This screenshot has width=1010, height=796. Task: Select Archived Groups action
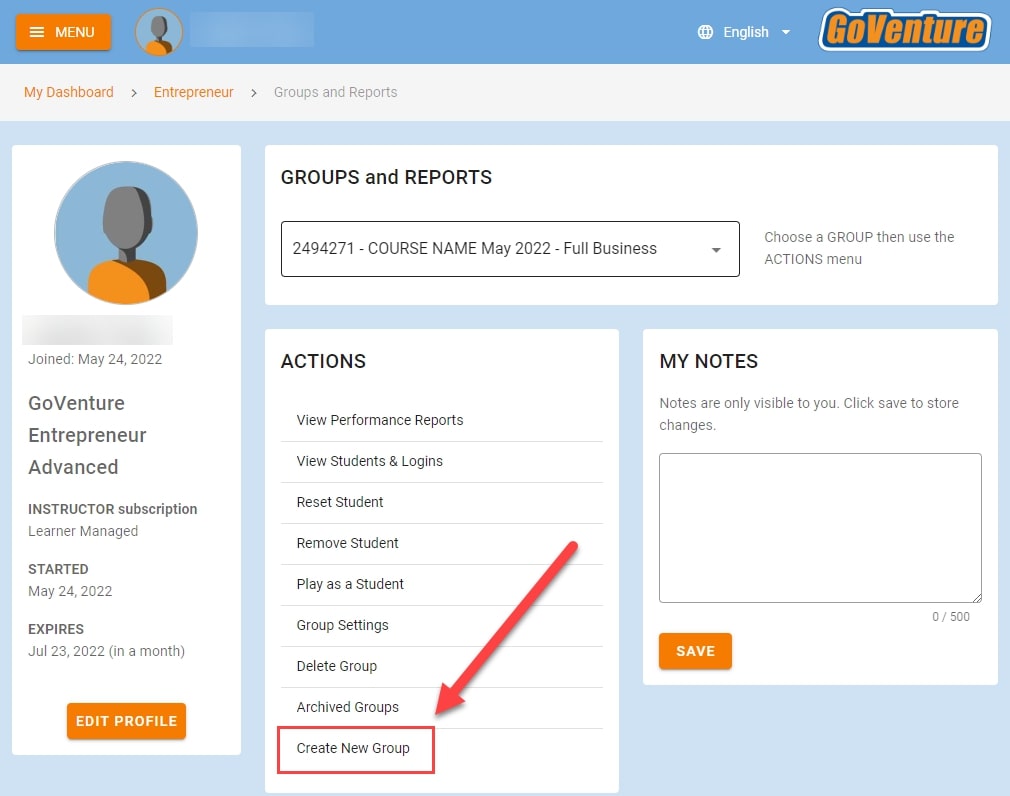coord(348,707)
